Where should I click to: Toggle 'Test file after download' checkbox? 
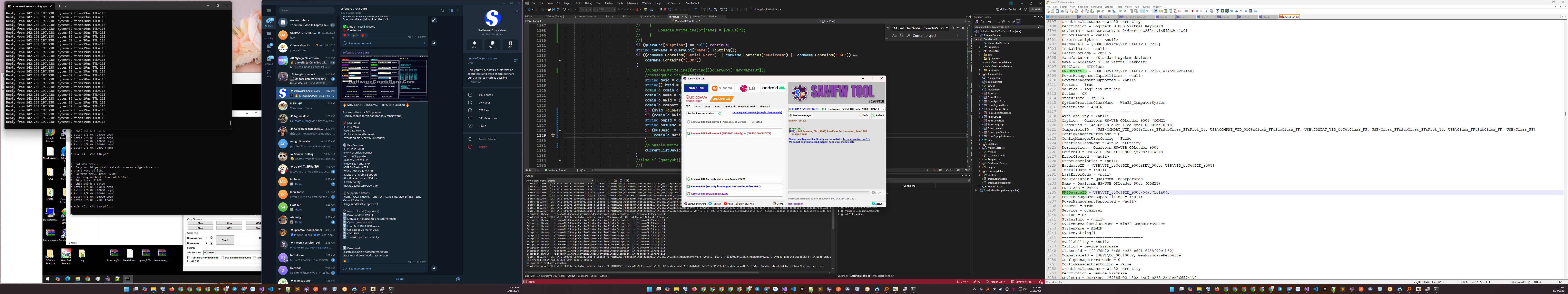[x=189, y=257]
